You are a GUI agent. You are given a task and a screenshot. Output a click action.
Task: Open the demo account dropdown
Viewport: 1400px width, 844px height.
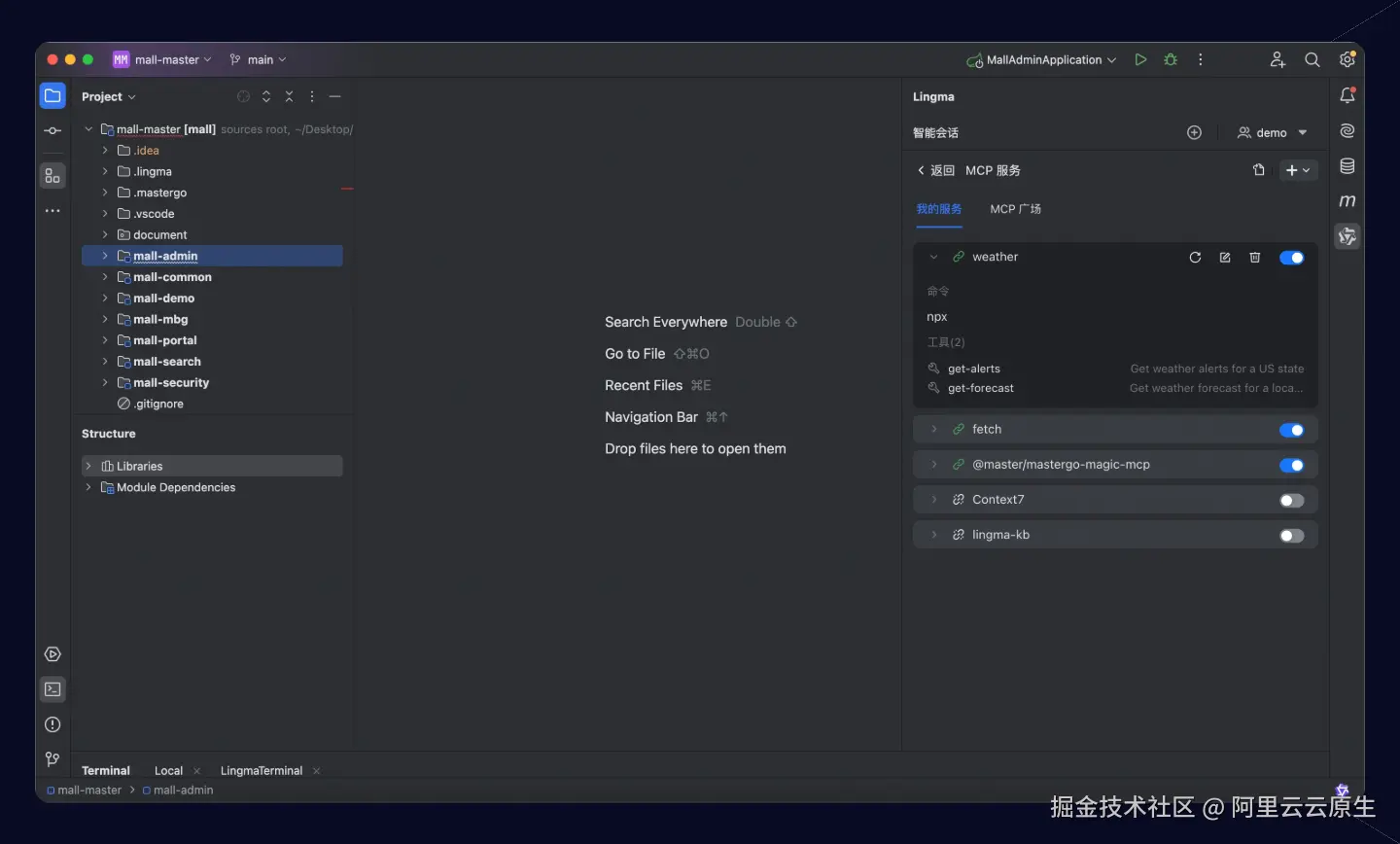pos(1273,132)
